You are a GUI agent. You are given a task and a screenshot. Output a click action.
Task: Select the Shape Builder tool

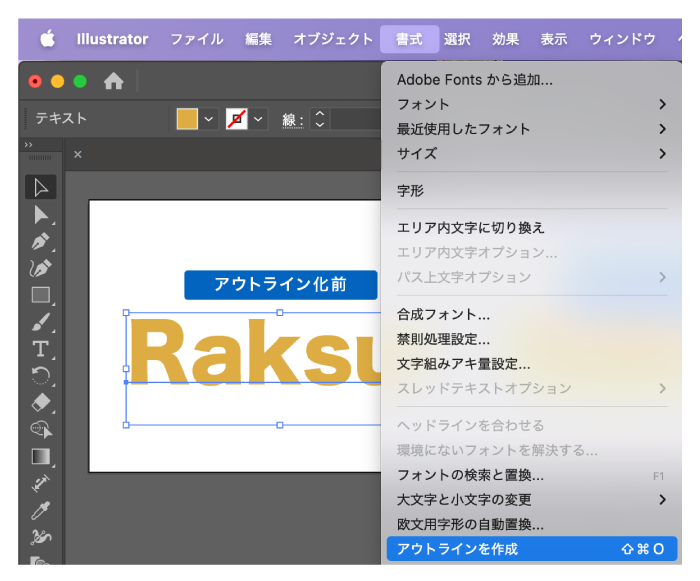(x=41, y=429)
